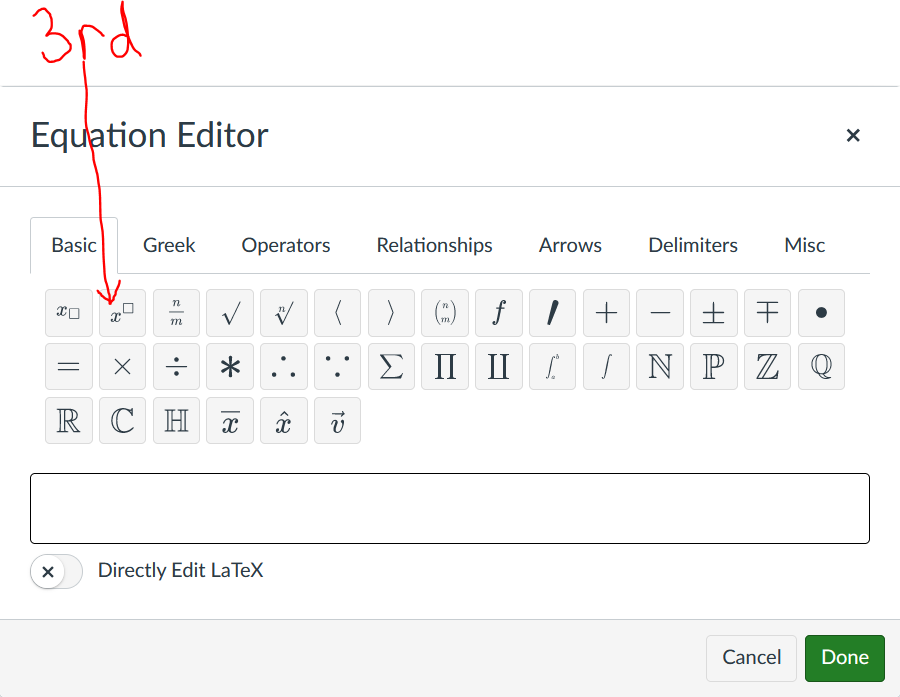The height and width of the screenshot is (697, 900).
Task: Insert a superscript exponent symbol
Action: pyautogui.click(x=122, y=313)
